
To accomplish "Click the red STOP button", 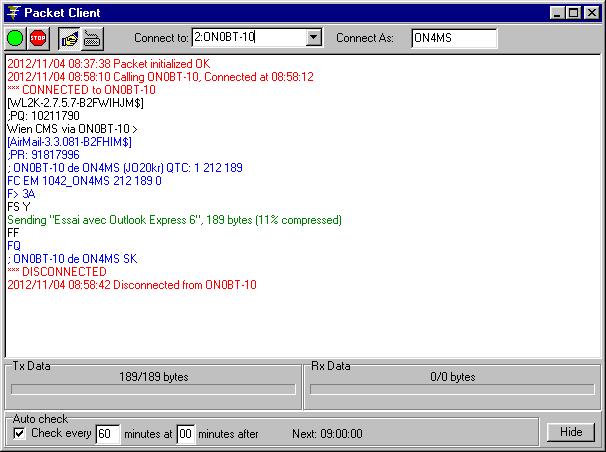I will click(x=38, y=38).
